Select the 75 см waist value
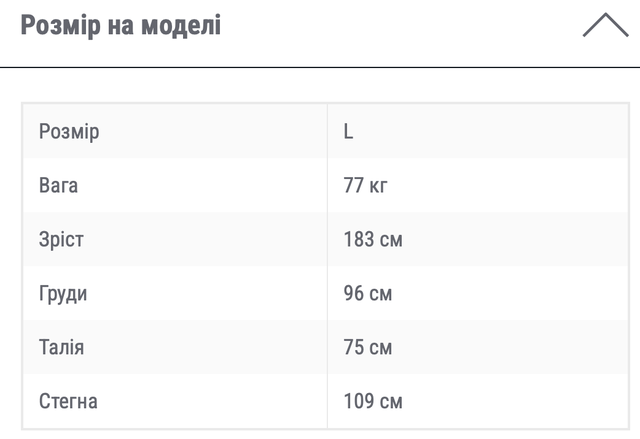The width and height of the screenshot is (640, 439). pyautogui.click(x=368, y=348)
